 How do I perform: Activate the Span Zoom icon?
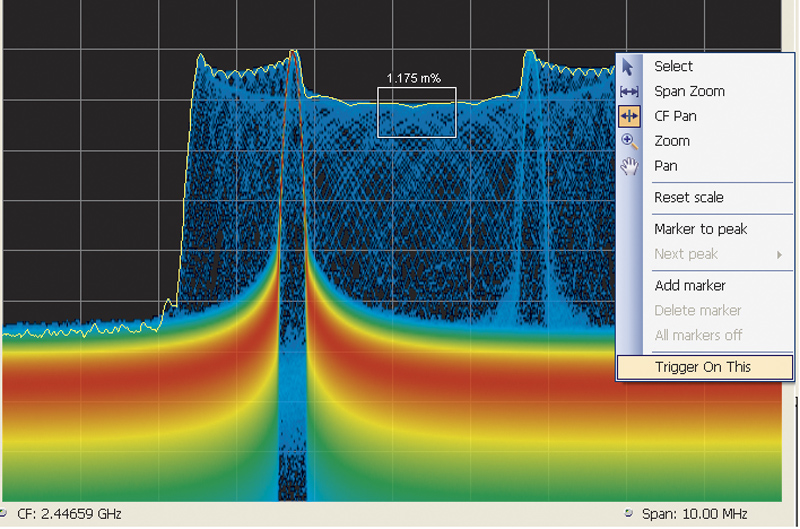tap(629, 92)
